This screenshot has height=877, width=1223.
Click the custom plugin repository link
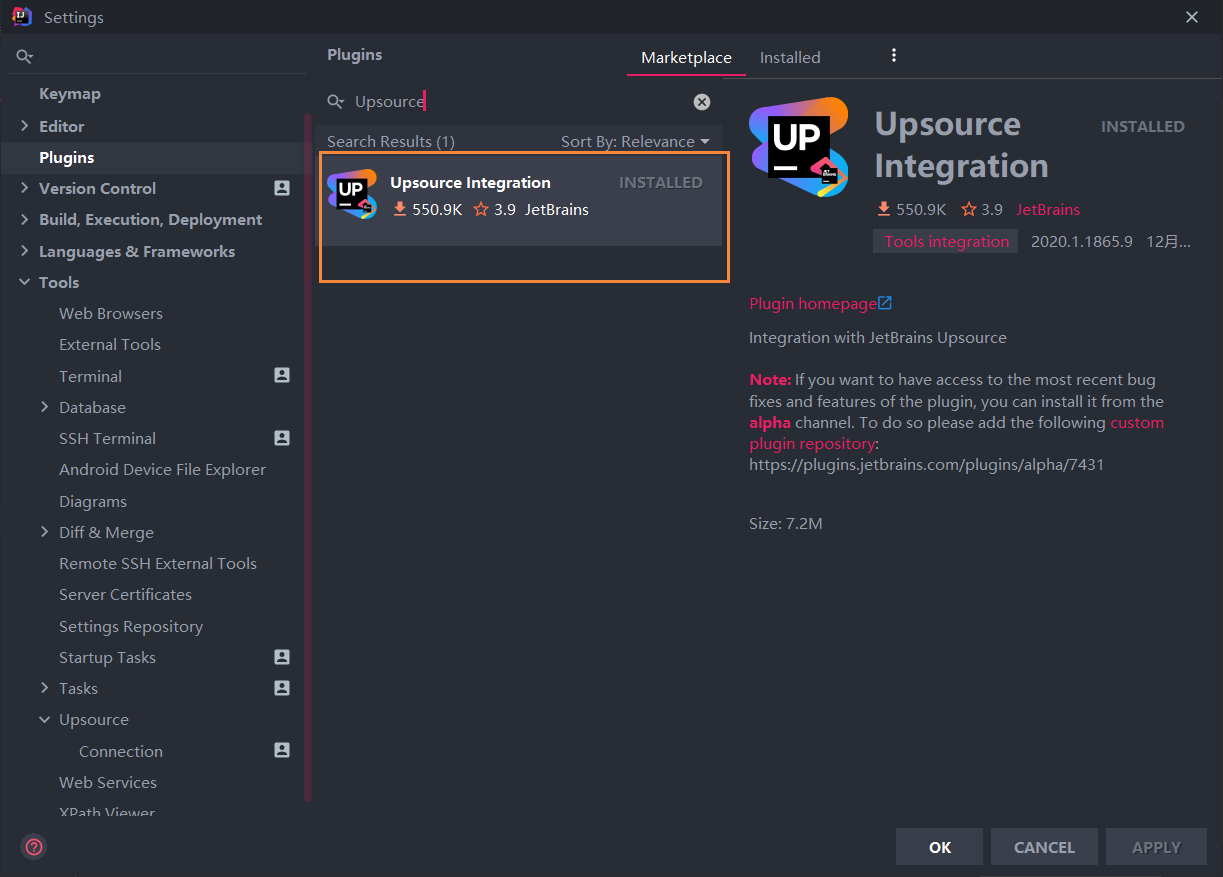pos(957,433)
